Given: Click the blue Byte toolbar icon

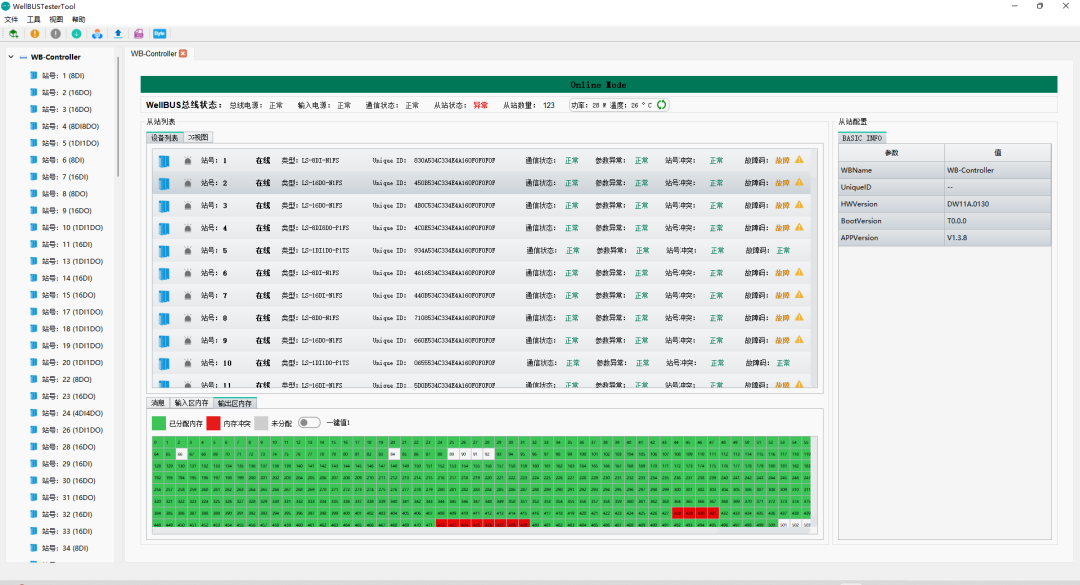Looking at the screenshot, I should [x=160, y=33].
